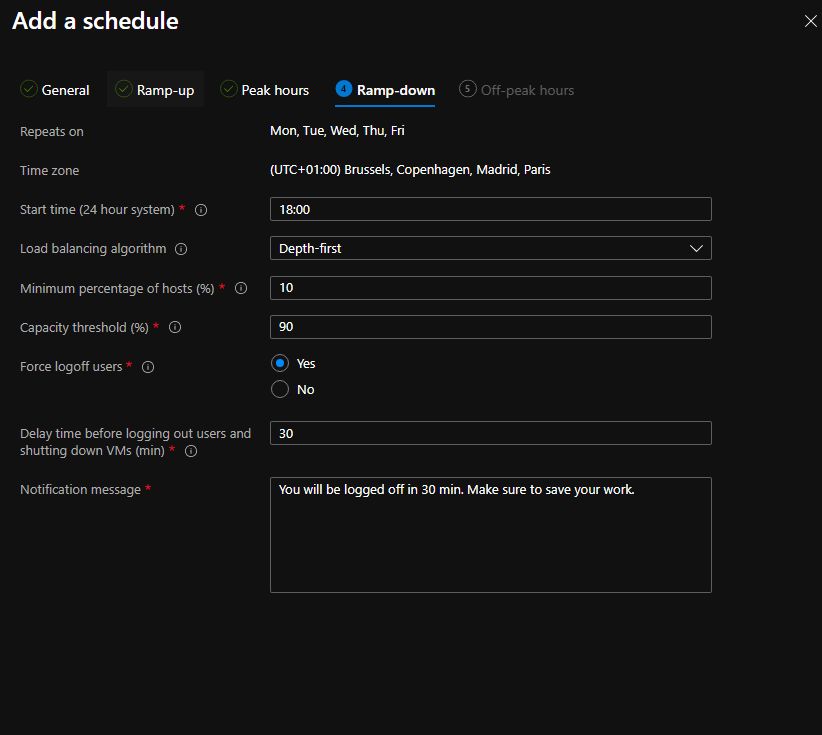The image size is (822, 735).
Task: Go back to the Ramp-up tab
Action: coord(155,89)
